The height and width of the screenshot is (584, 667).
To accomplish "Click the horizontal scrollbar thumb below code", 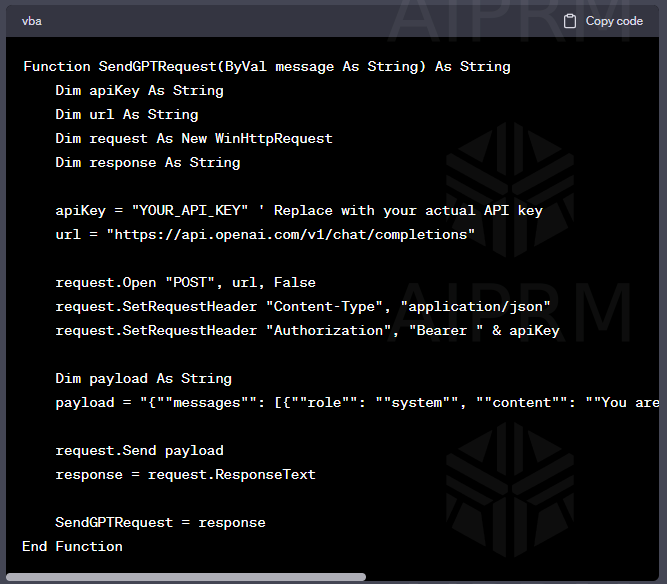I will [186, 577].
